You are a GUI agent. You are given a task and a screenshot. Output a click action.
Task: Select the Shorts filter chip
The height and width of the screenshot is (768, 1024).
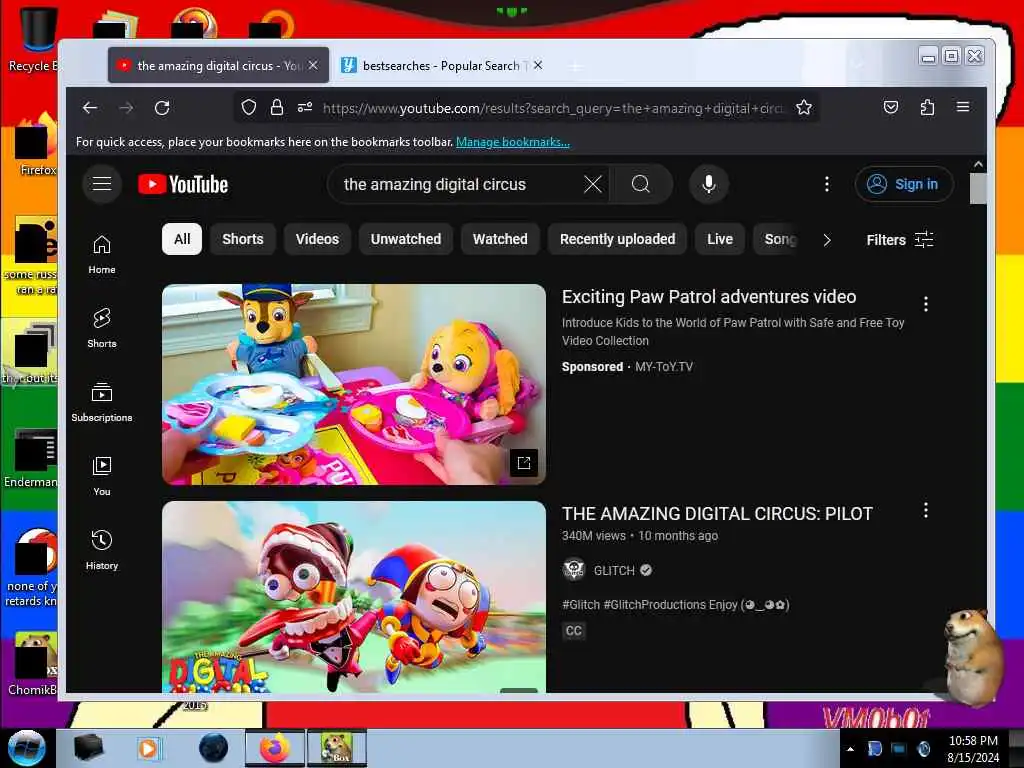(x=243, y=239)
